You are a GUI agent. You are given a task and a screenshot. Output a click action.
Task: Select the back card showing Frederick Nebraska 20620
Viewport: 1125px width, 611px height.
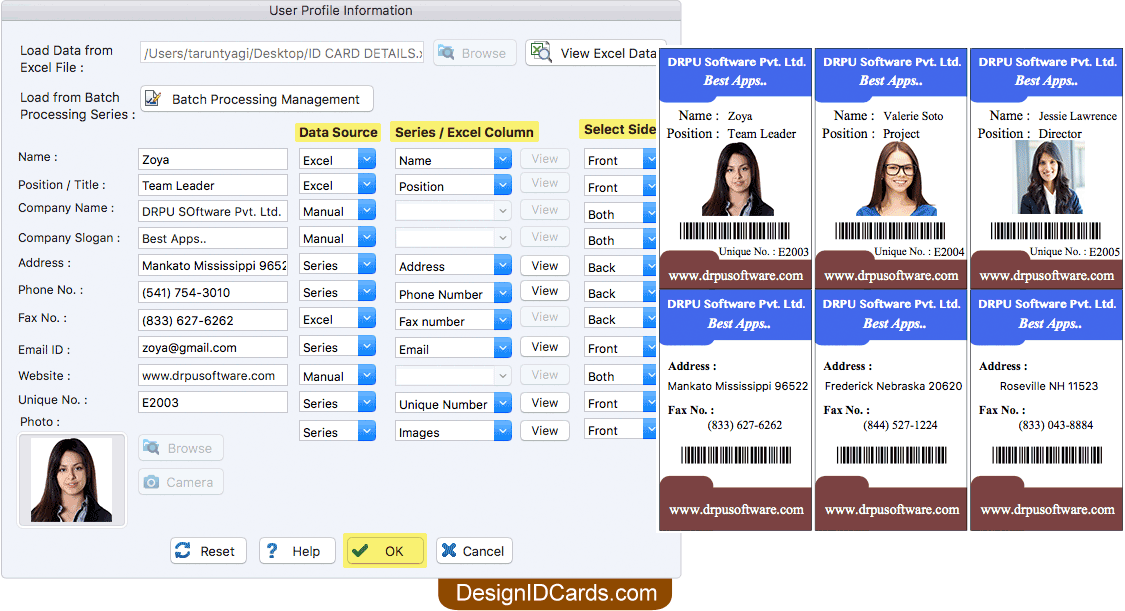(891, 410)
